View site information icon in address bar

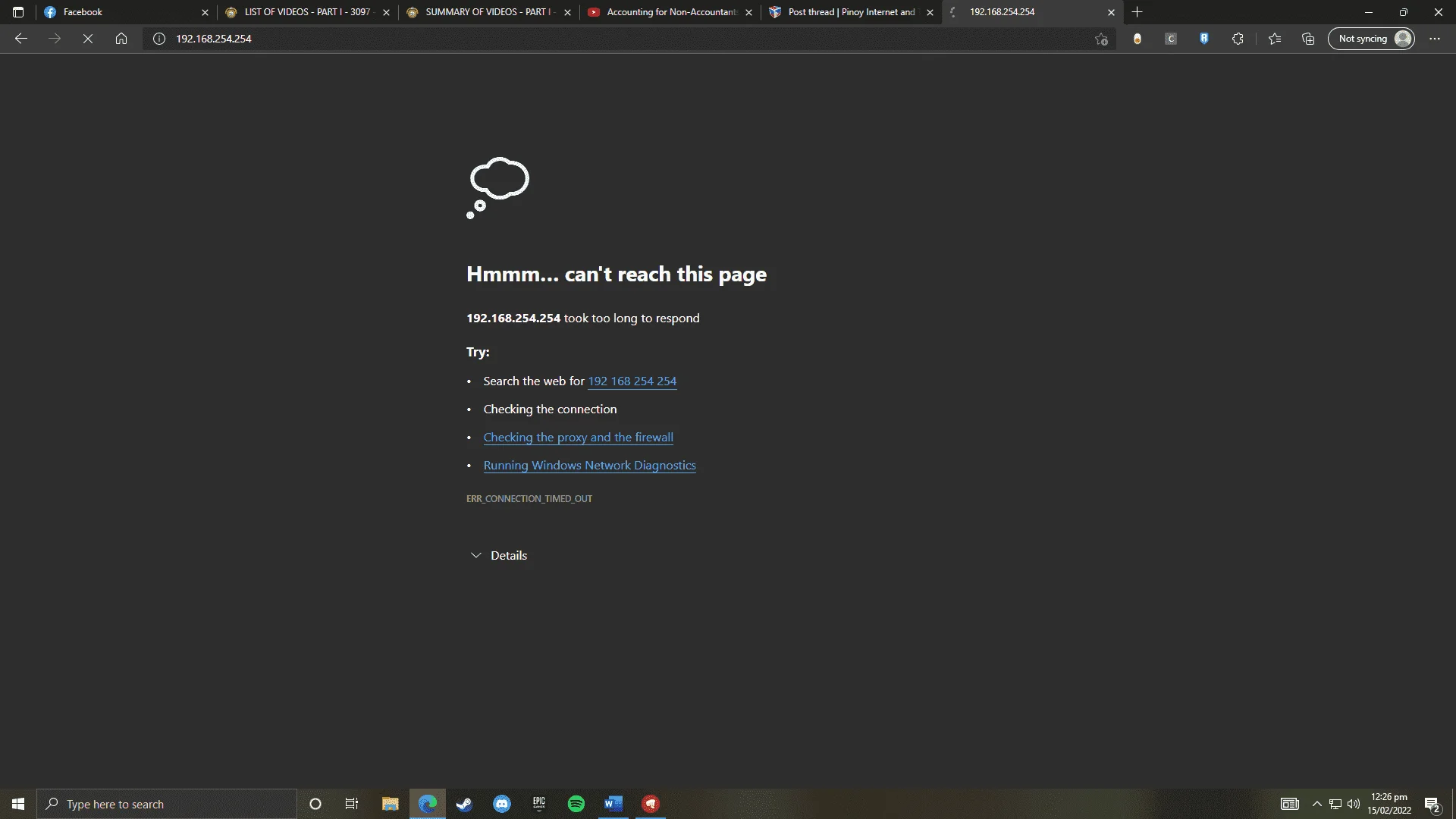[x=159, y=39]
